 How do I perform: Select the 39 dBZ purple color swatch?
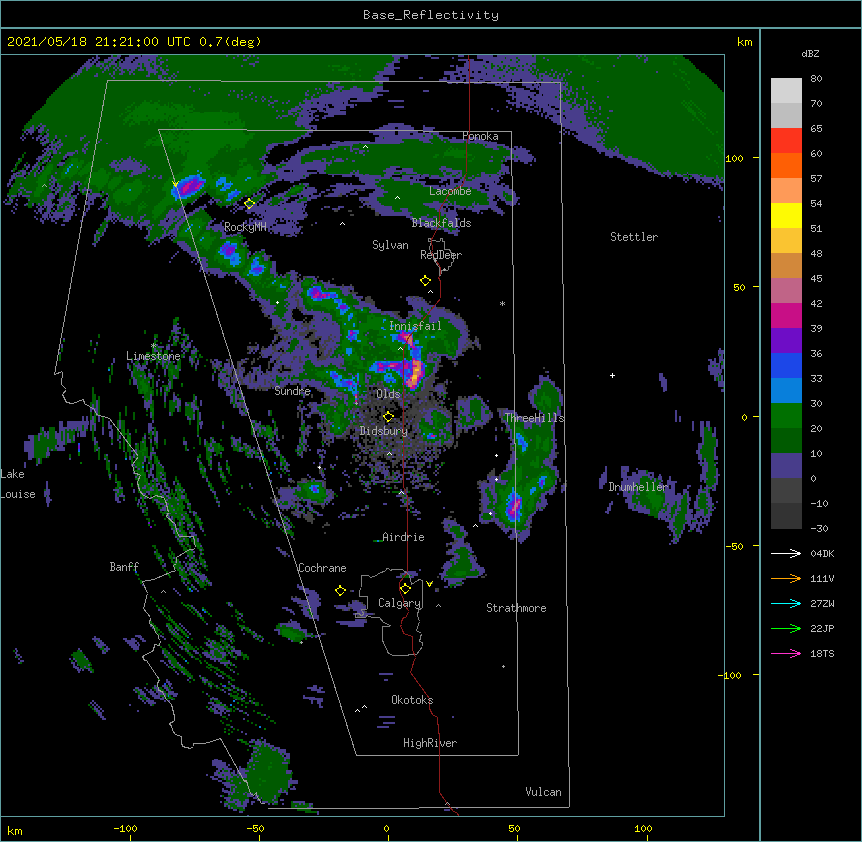pos(786,340)
